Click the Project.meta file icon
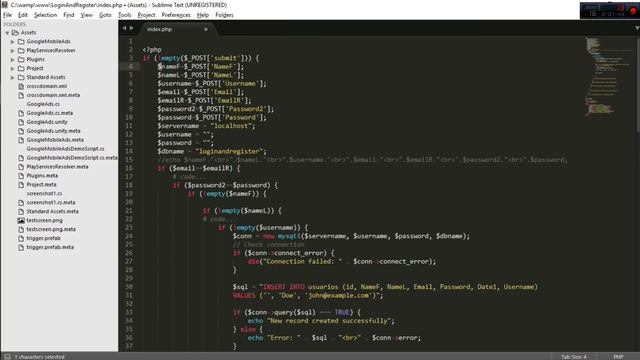This screenshot has width=640, height=360. 21,185
